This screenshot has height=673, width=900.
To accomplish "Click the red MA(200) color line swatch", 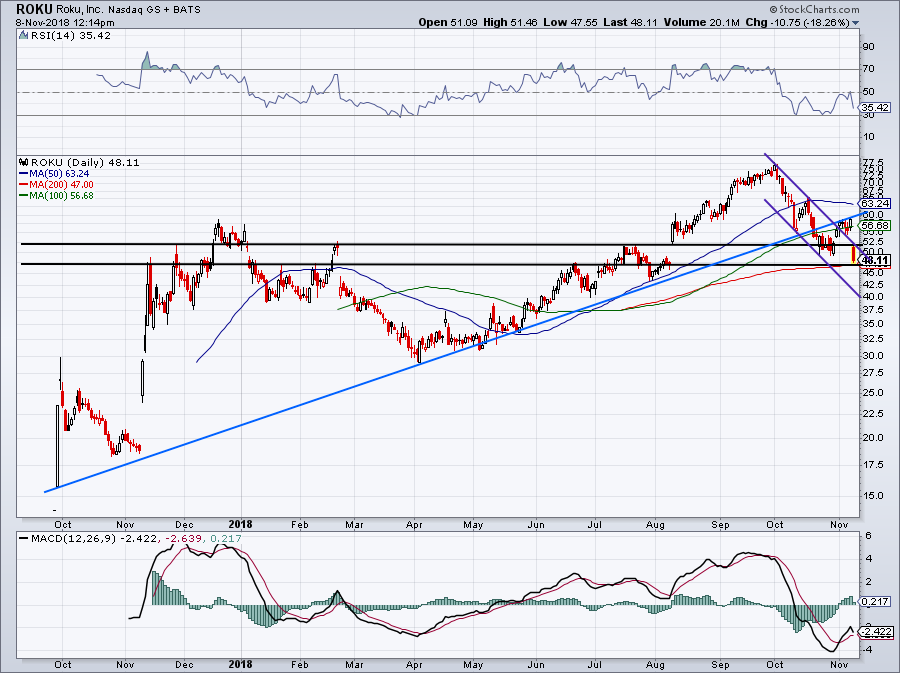I will coord(24,185).
